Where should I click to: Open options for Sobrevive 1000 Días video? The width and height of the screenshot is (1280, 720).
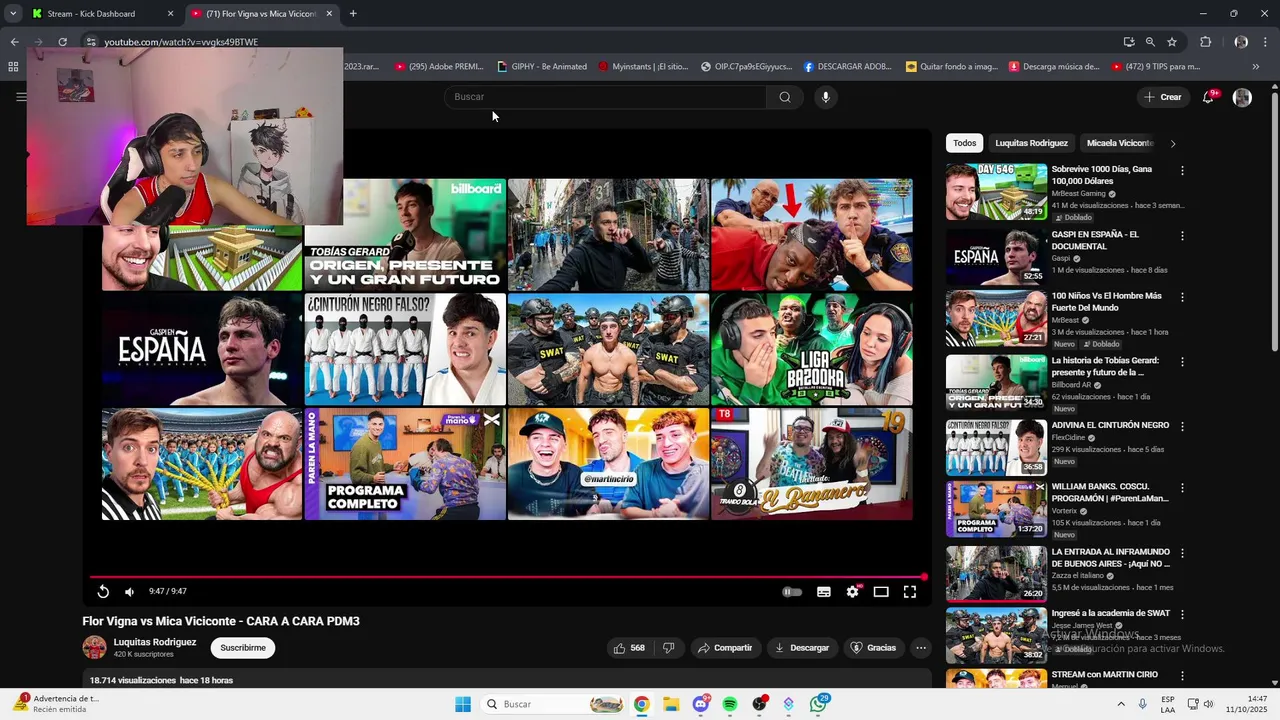(1182, 171)
